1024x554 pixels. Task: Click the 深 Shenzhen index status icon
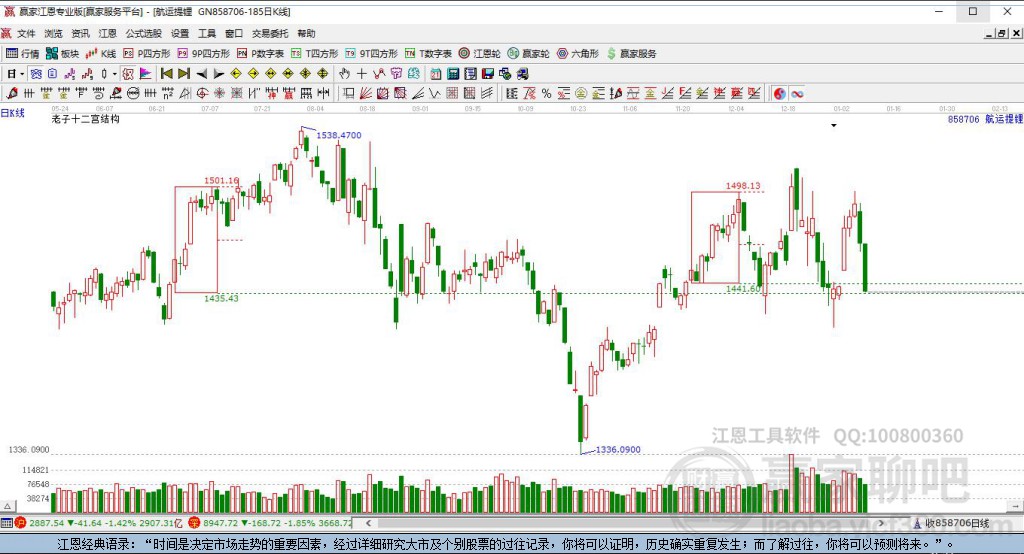point(195,523)
